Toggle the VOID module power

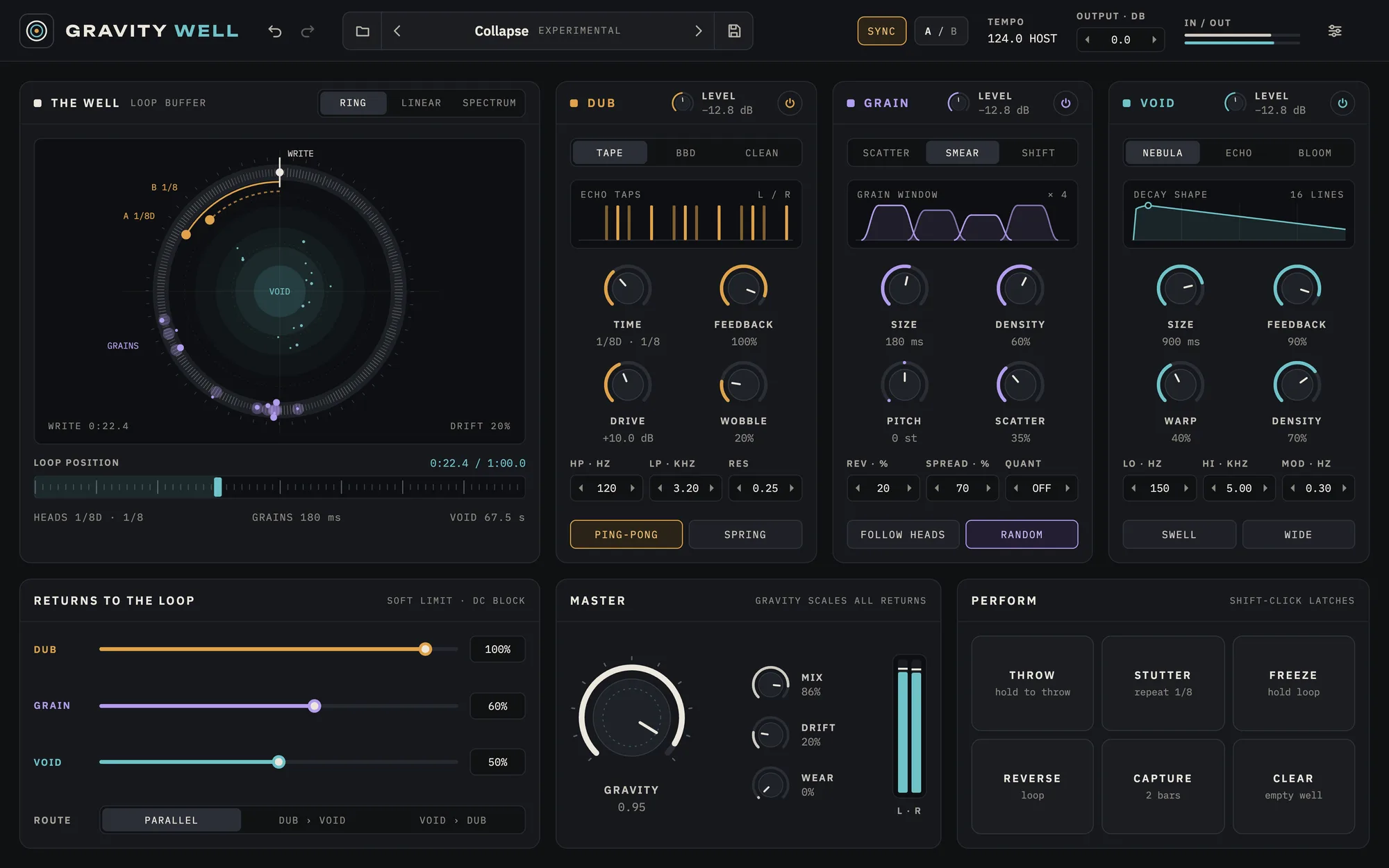pyautogui.click(x=1342, y=103)
